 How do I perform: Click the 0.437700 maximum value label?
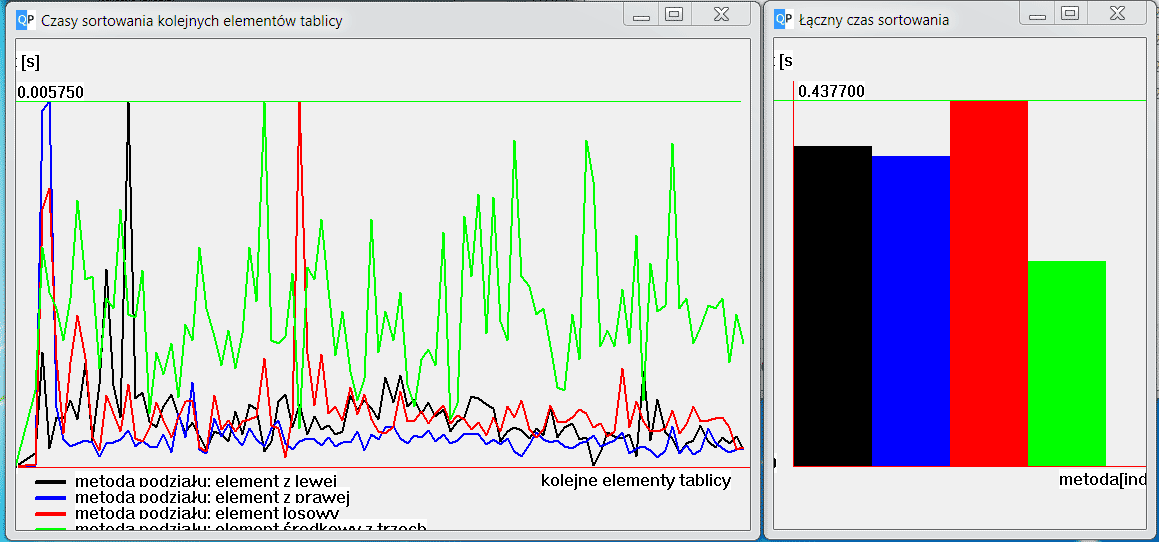[831, 91]
